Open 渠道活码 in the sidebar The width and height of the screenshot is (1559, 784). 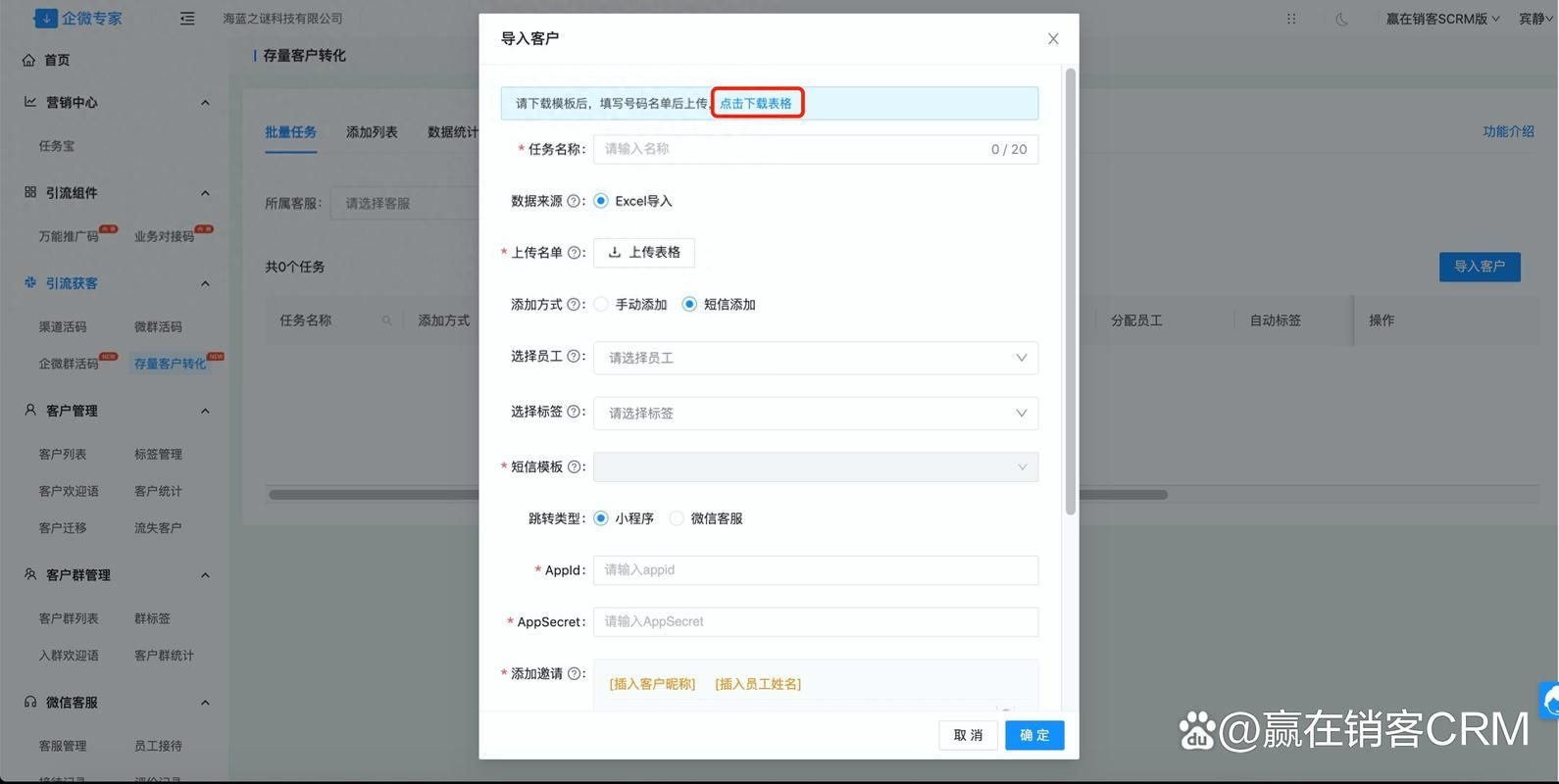point(63,326)
